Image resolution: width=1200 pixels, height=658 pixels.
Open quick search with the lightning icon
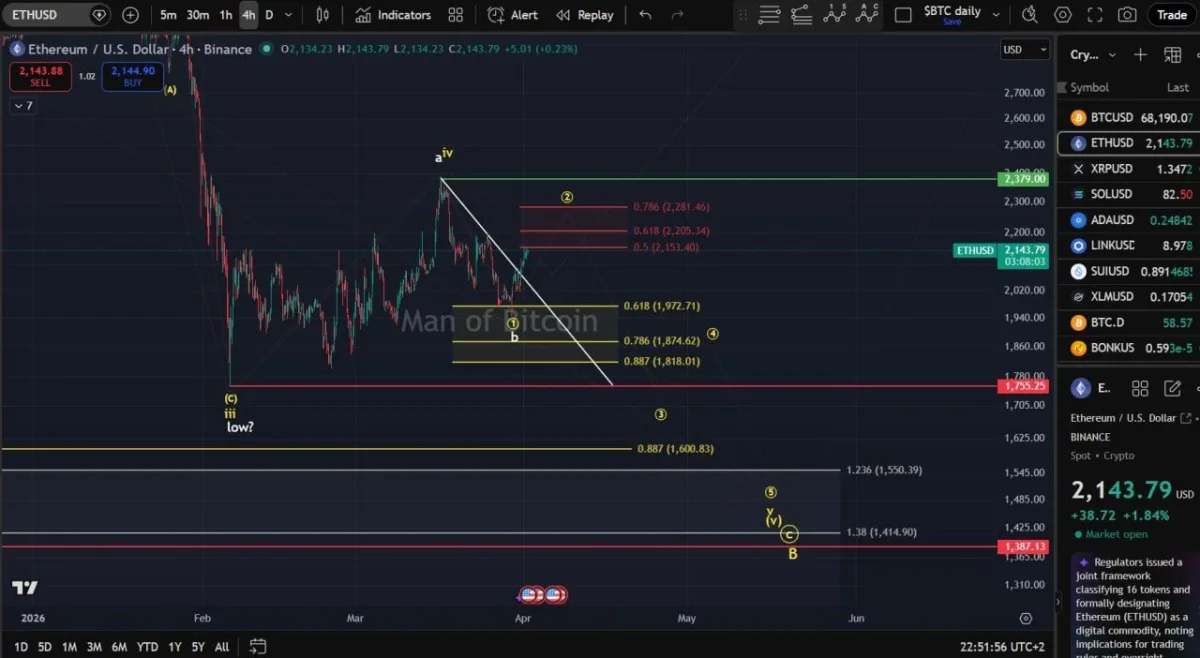pyautogui.click(x=1030, y=14)
